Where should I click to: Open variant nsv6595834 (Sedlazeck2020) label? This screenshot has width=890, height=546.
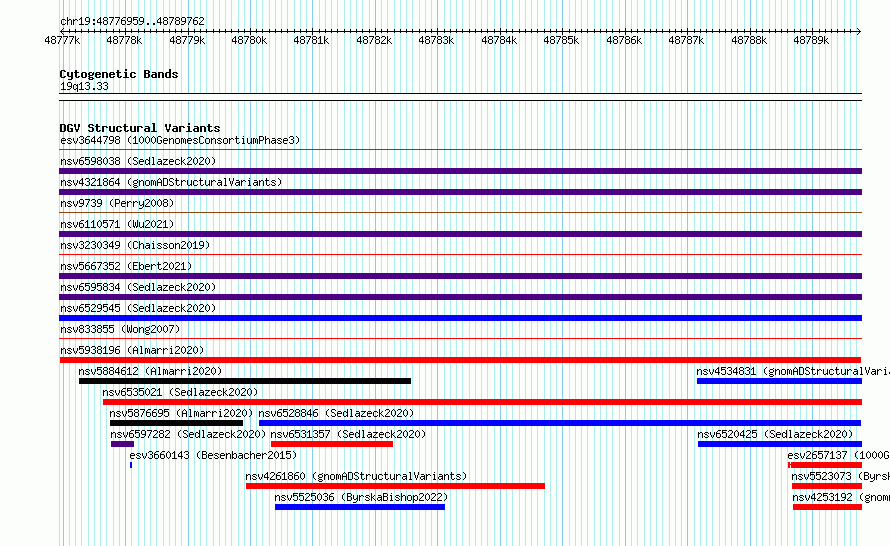click(138, 287)
